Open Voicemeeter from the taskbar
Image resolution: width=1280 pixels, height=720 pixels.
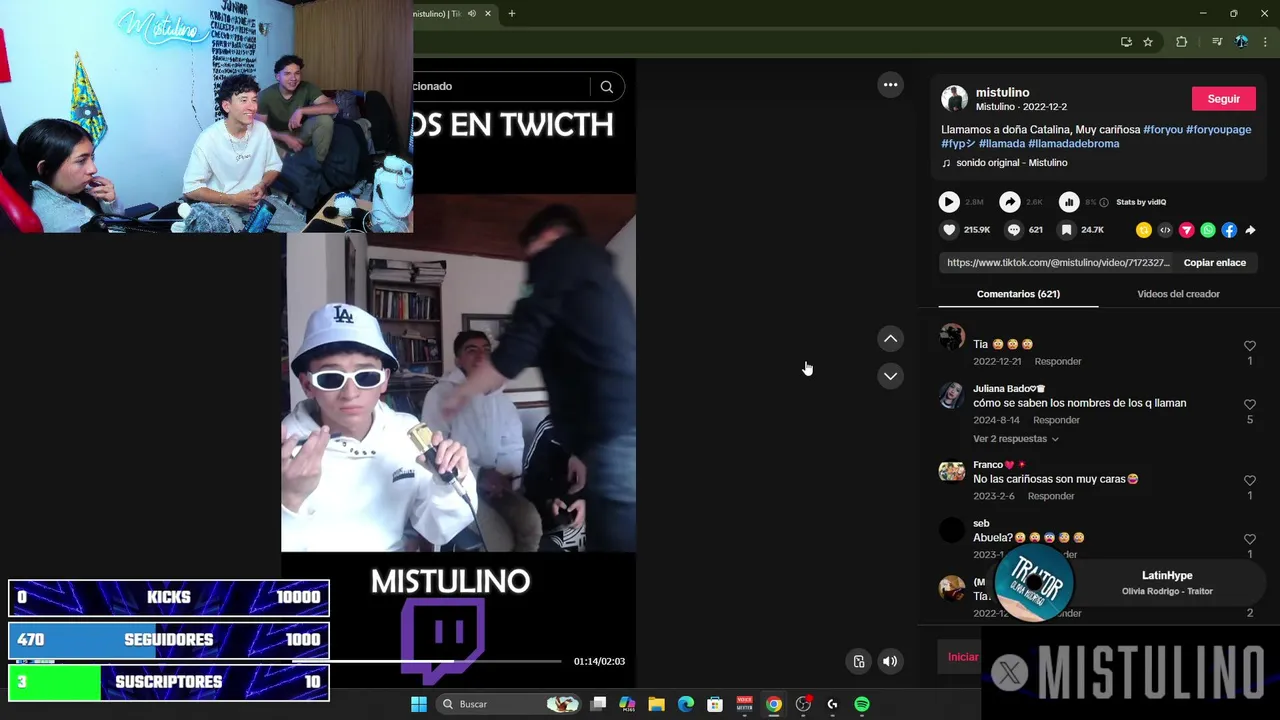[x=744, y=704]
